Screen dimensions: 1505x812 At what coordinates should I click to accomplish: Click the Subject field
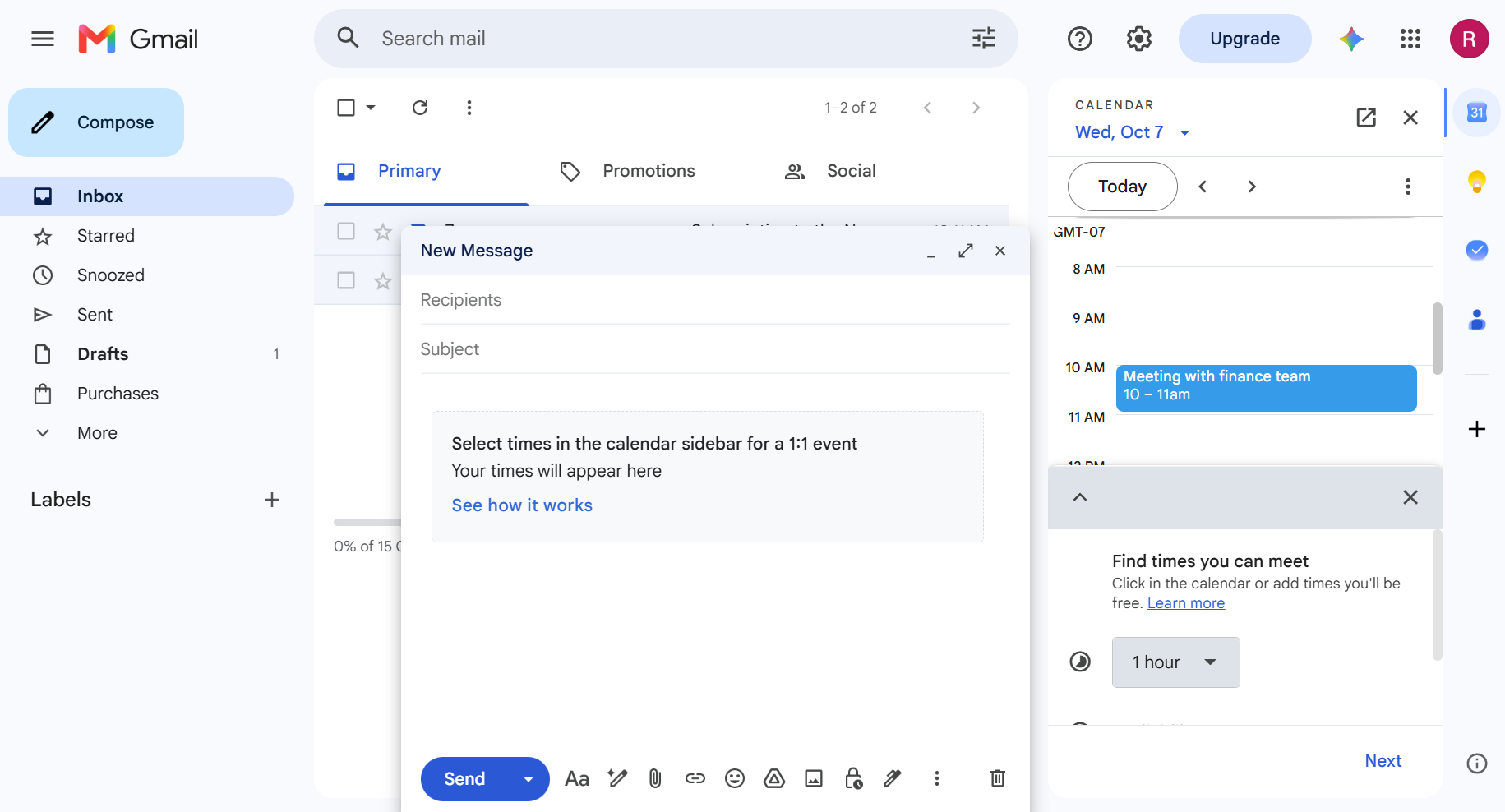tap(715, 349)
